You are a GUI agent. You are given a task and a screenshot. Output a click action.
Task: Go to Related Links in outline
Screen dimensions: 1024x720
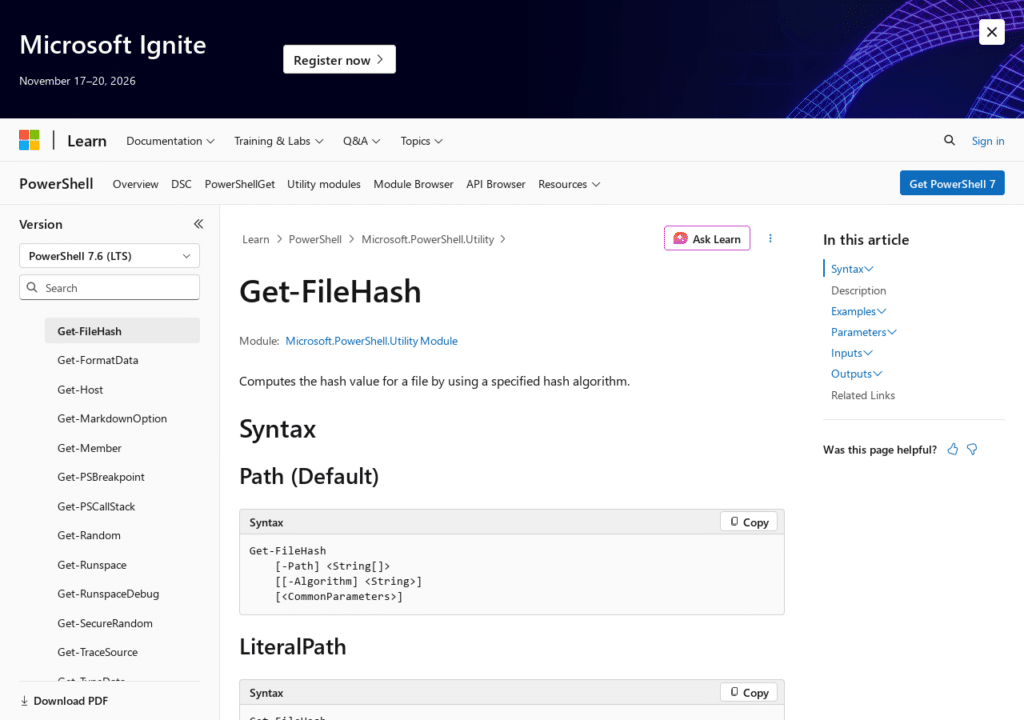[x=863, y=395]
